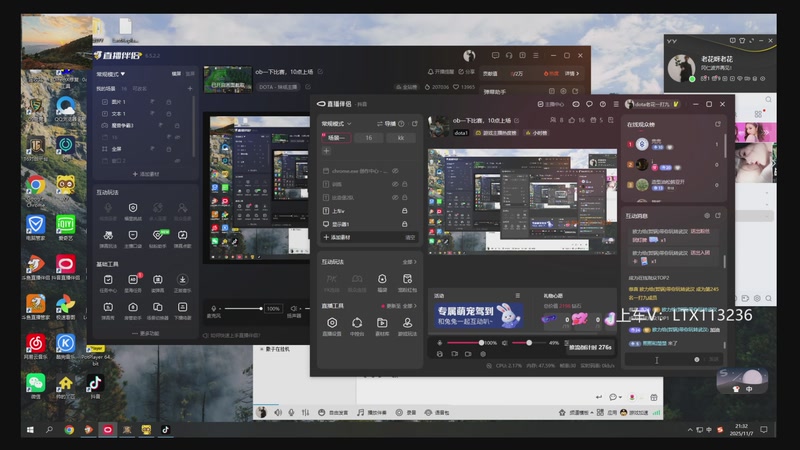
Task: Expand 全部 beside 直播工具
Action: click(409, 306)
